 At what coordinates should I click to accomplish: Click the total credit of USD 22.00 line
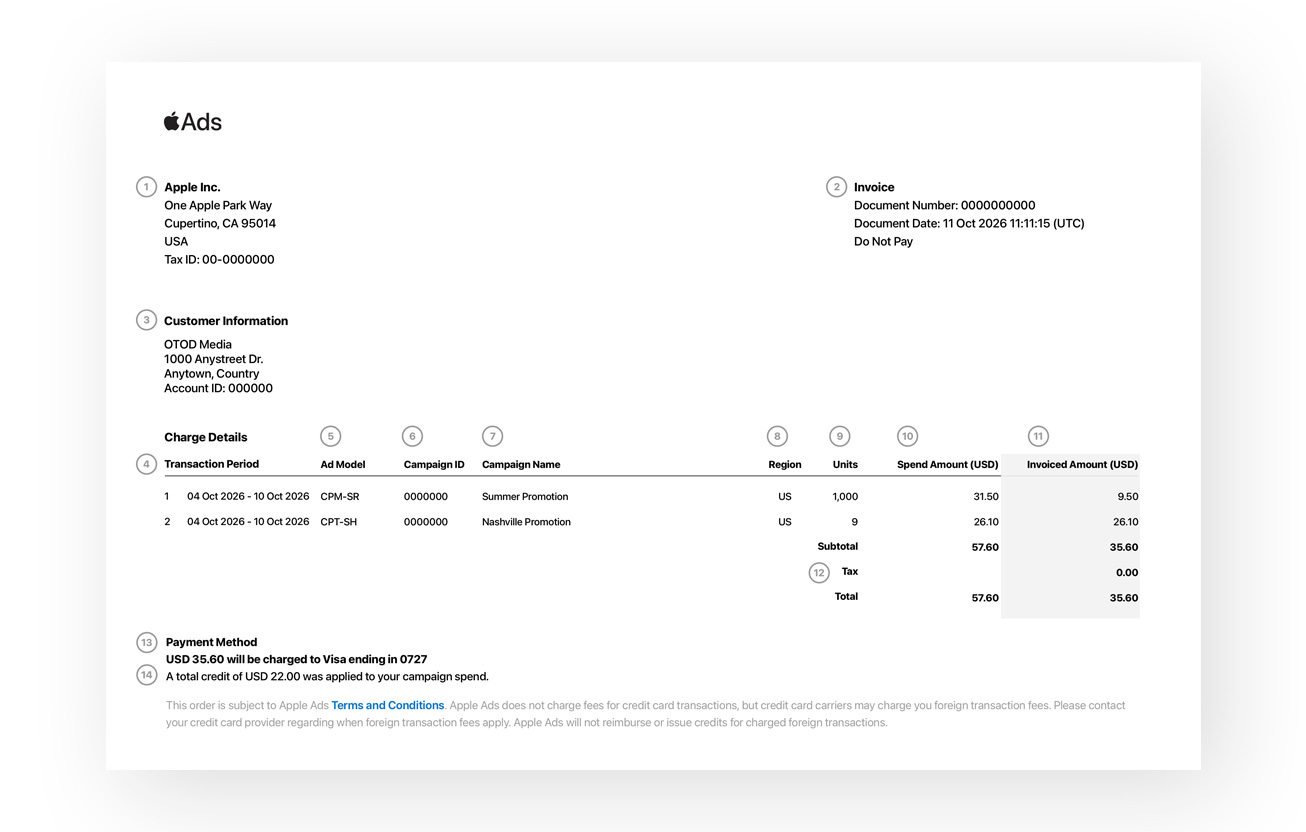[x=327, y=676]
